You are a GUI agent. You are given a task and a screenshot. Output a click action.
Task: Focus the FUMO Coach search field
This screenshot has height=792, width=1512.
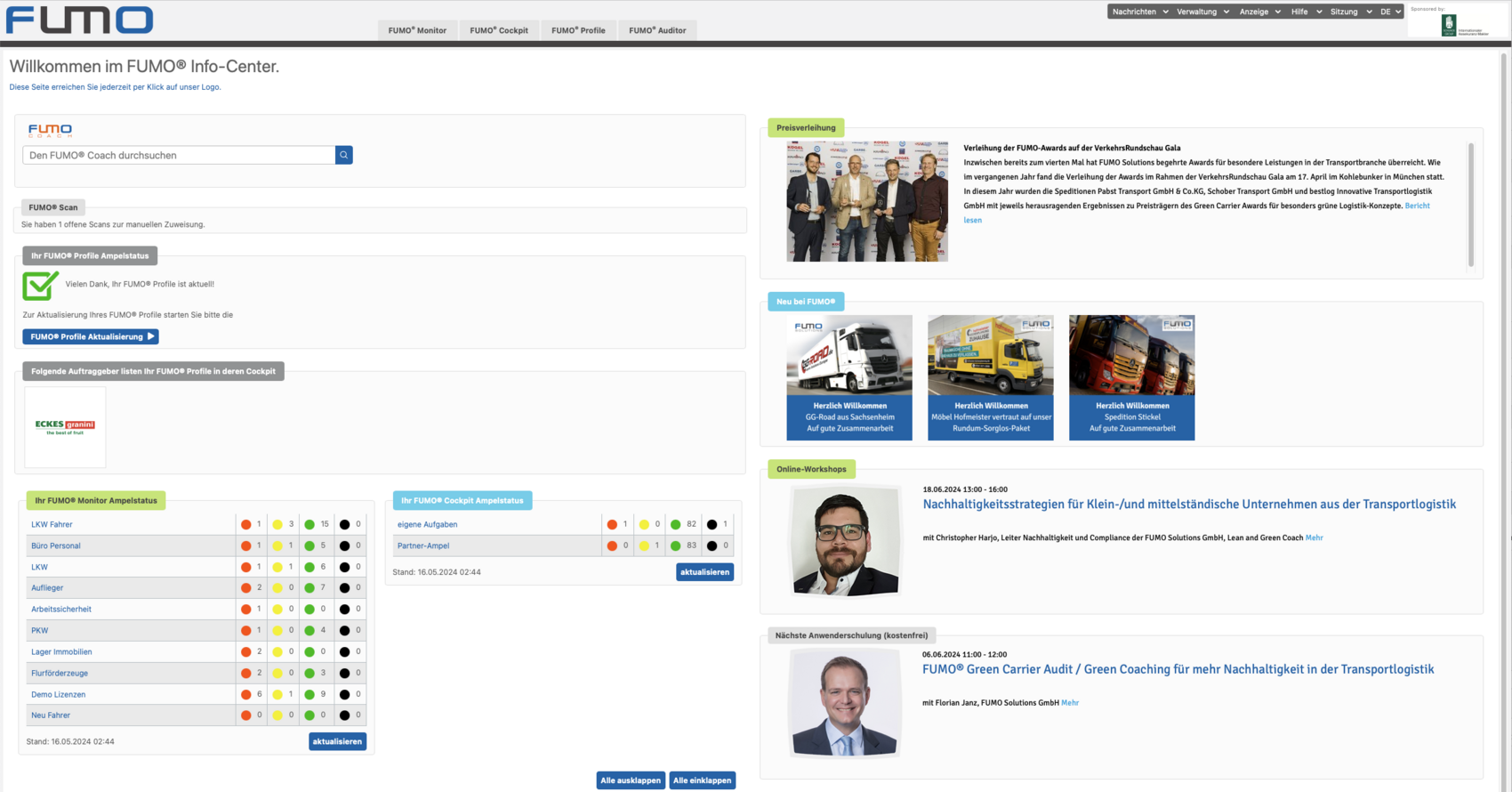click(179, 155)
